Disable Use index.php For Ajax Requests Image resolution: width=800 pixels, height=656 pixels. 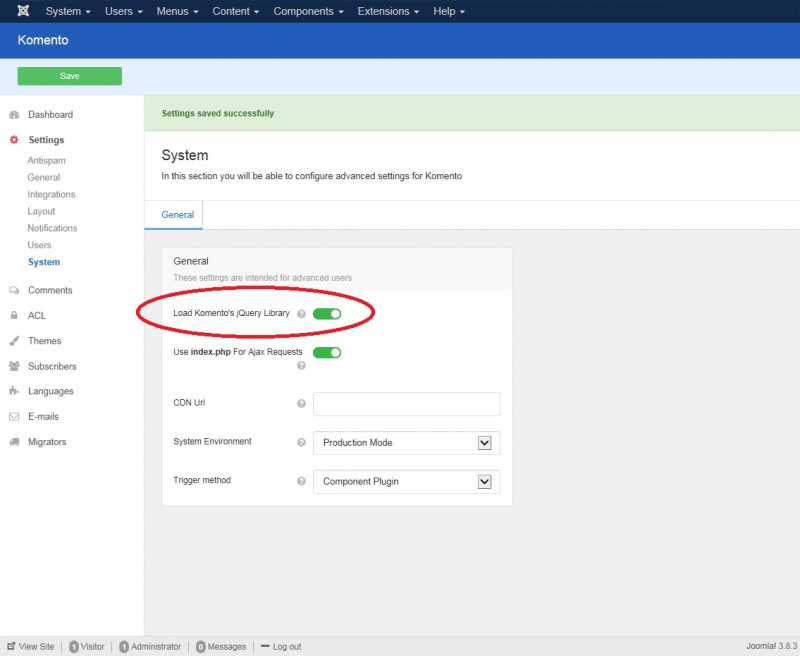click(327, 352)
